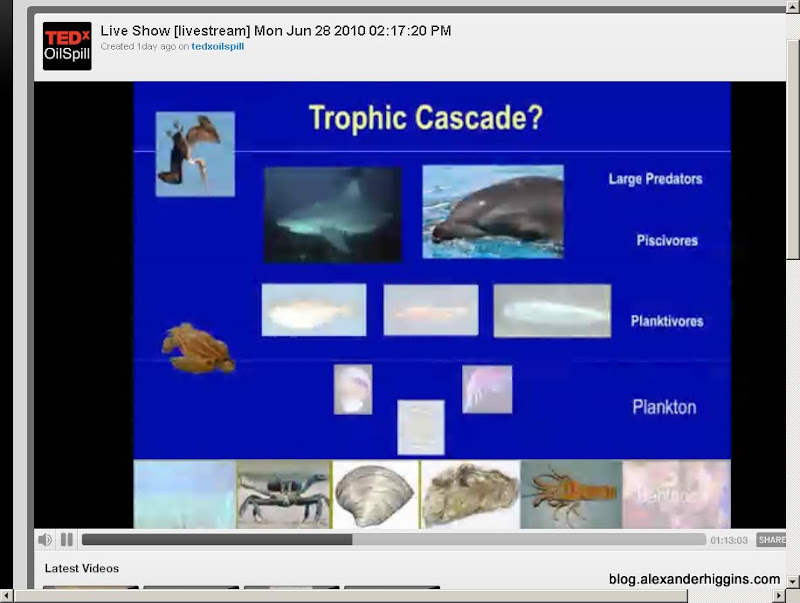
Task: Click the dolphin image in the video
Action: point(493,212)
